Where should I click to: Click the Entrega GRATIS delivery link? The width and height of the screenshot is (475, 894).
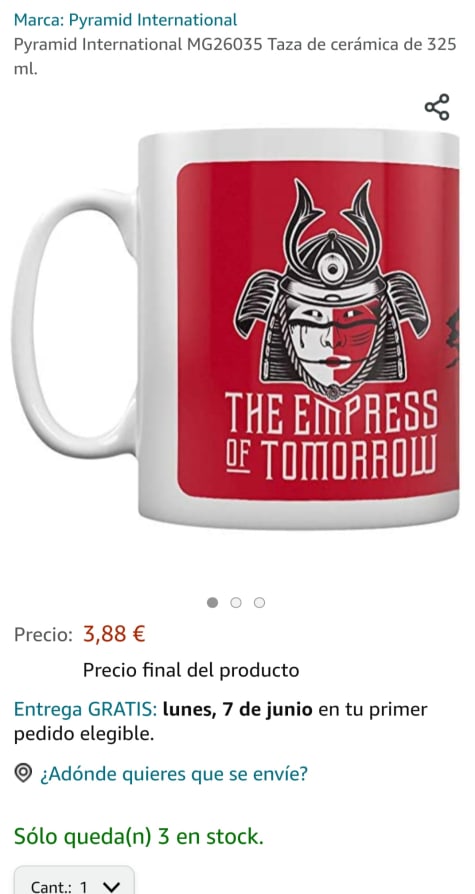coord(86,710)
